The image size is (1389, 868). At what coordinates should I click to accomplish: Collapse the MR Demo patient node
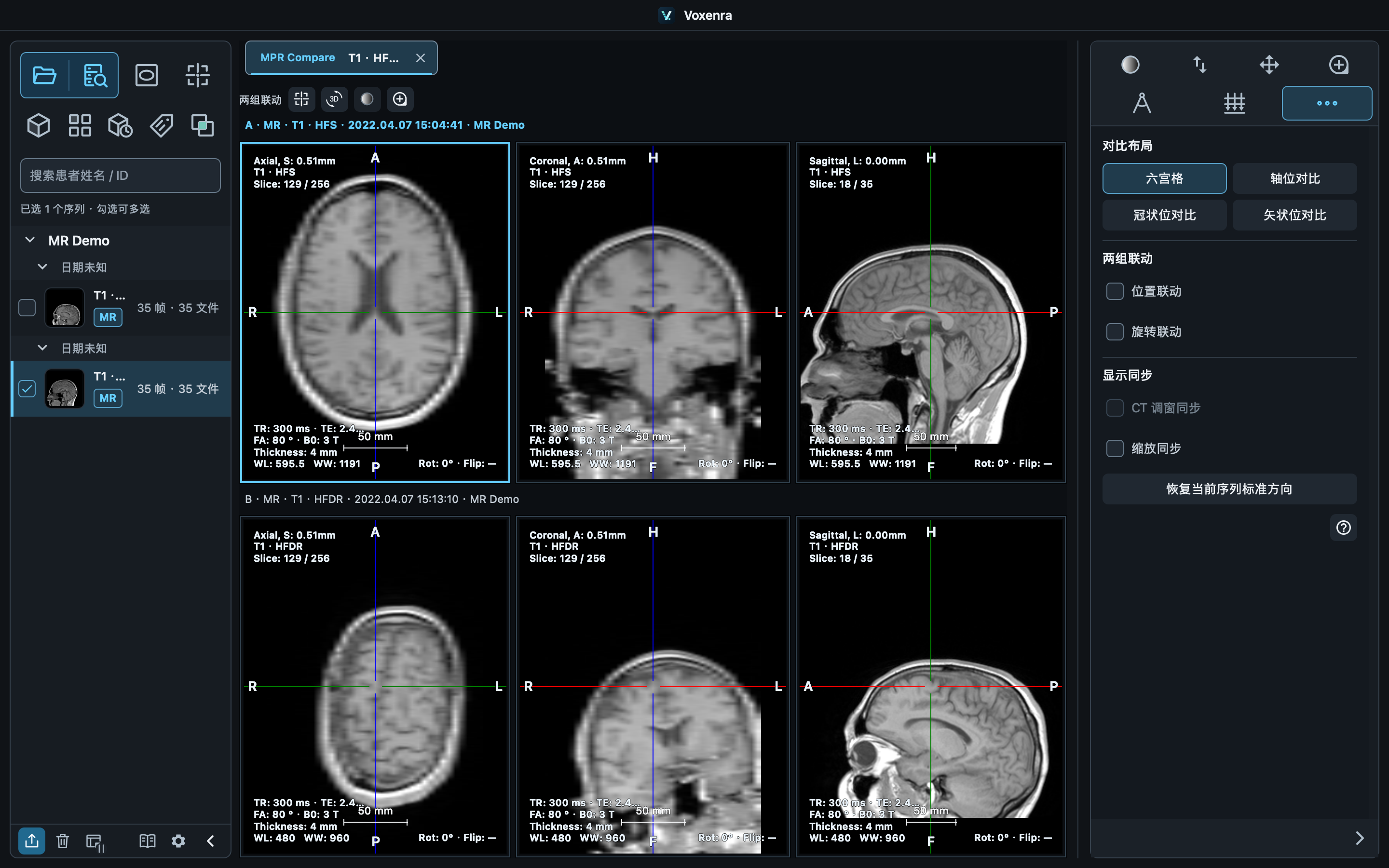click(30, 240)
